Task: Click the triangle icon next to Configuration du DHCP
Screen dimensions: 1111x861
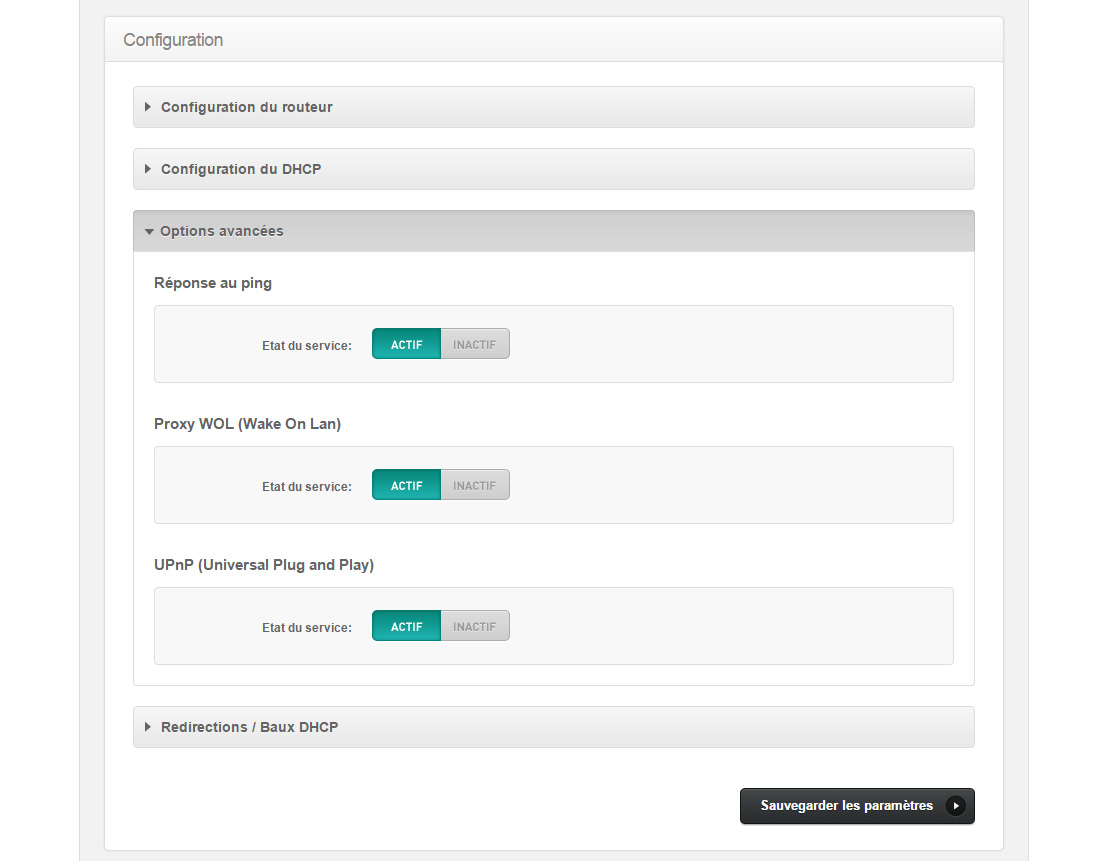Action: [148, 169]
